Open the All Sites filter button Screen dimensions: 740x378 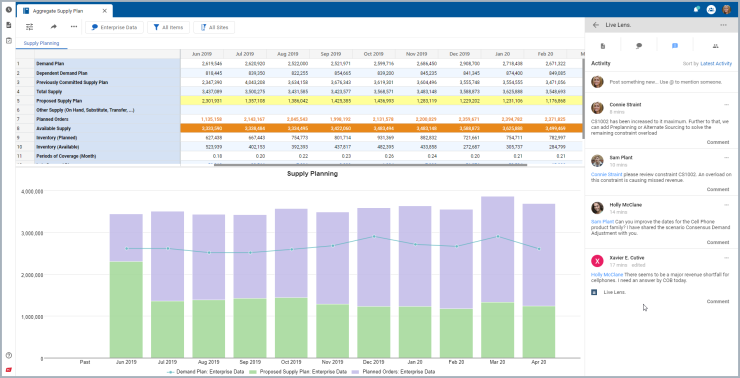coord(214,27)
